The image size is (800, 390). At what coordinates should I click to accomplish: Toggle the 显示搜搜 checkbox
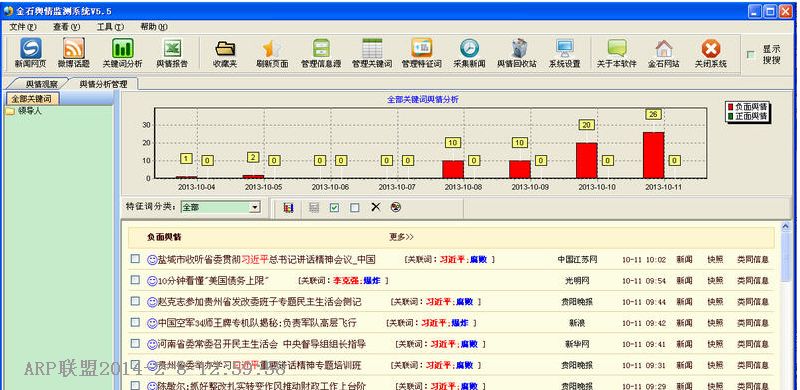click(x=751, y=55)
